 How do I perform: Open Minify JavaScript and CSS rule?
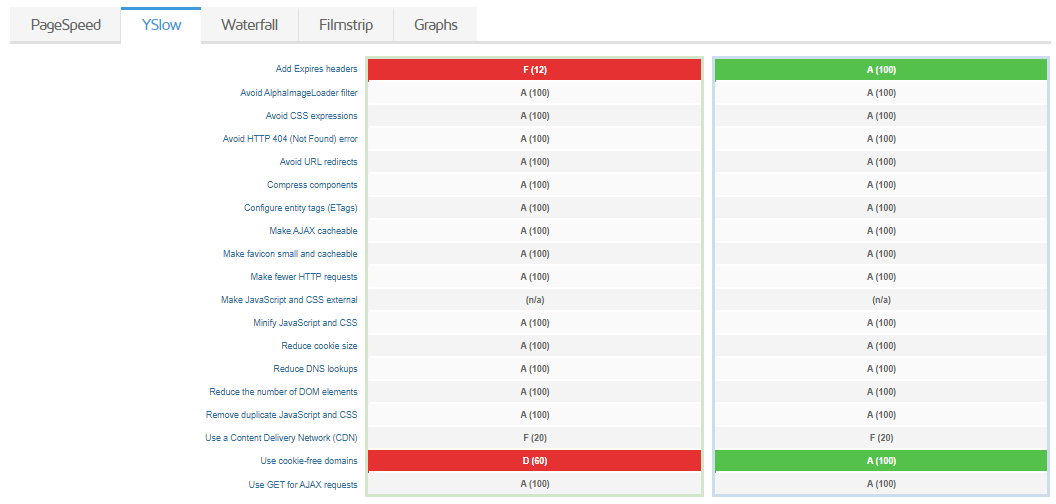[x=305, y=323]
